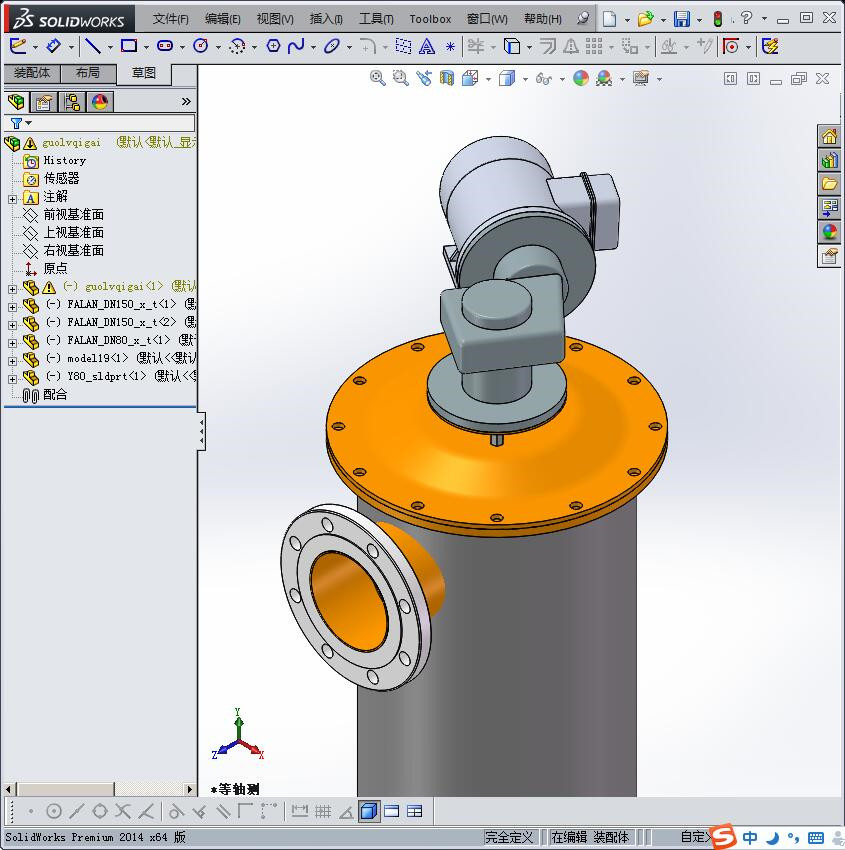The width and height of the screenshot is (845, 850).
Task: Open the DisplayManager tab icon
Action: (100, 102)
